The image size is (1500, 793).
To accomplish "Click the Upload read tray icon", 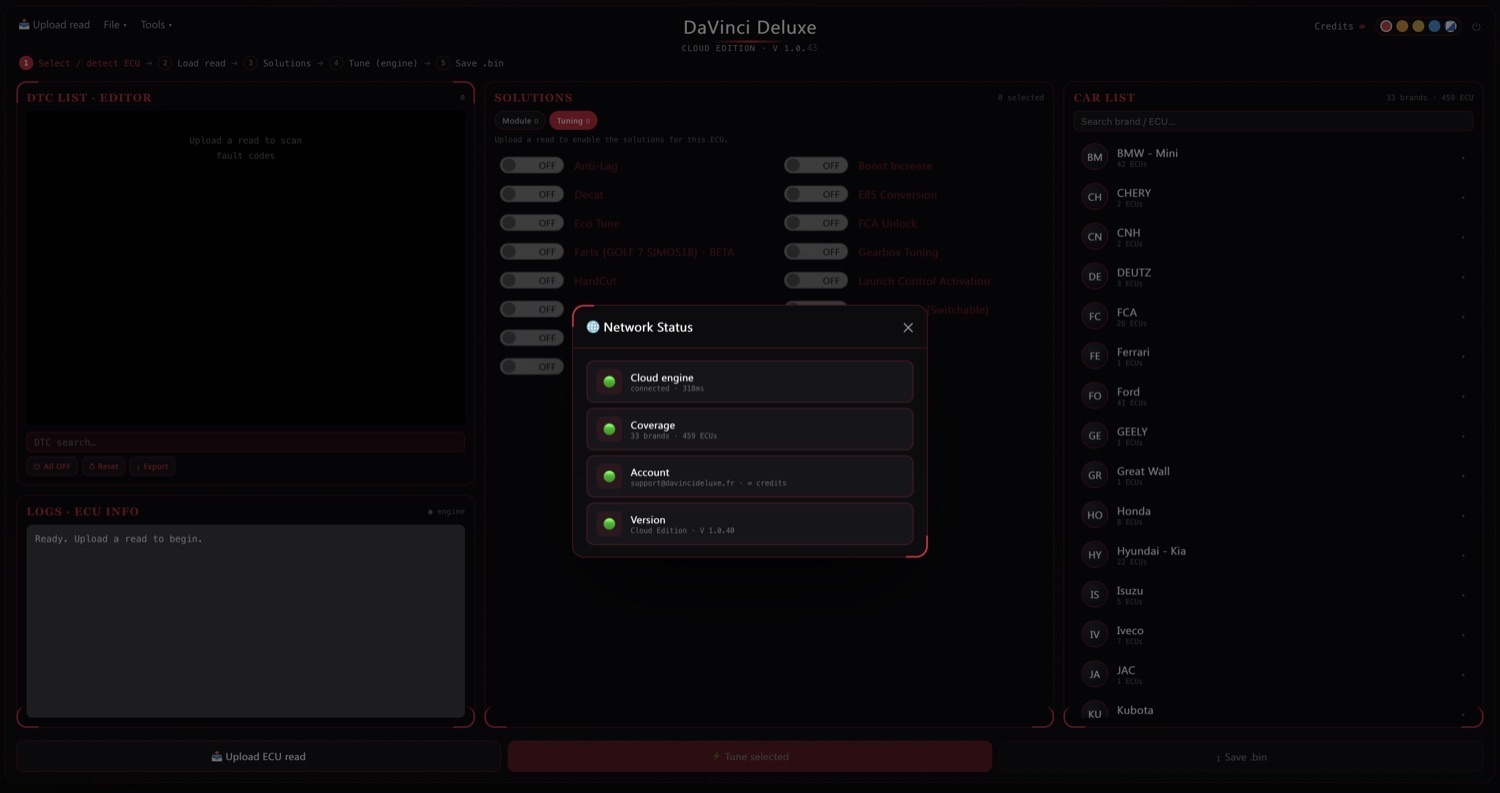I will (x=24, y=25).
